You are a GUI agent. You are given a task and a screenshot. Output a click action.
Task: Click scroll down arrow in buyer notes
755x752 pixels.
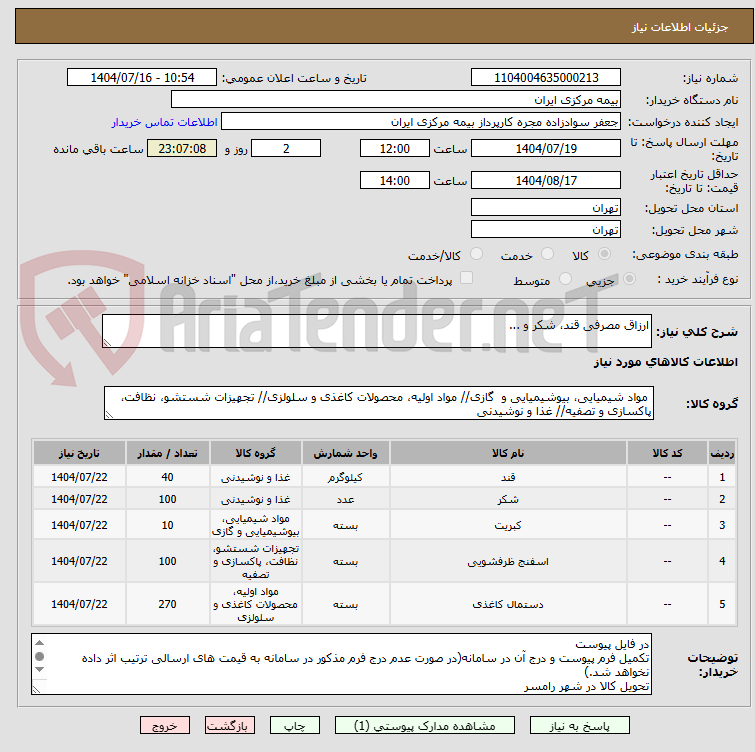(39, 670)
